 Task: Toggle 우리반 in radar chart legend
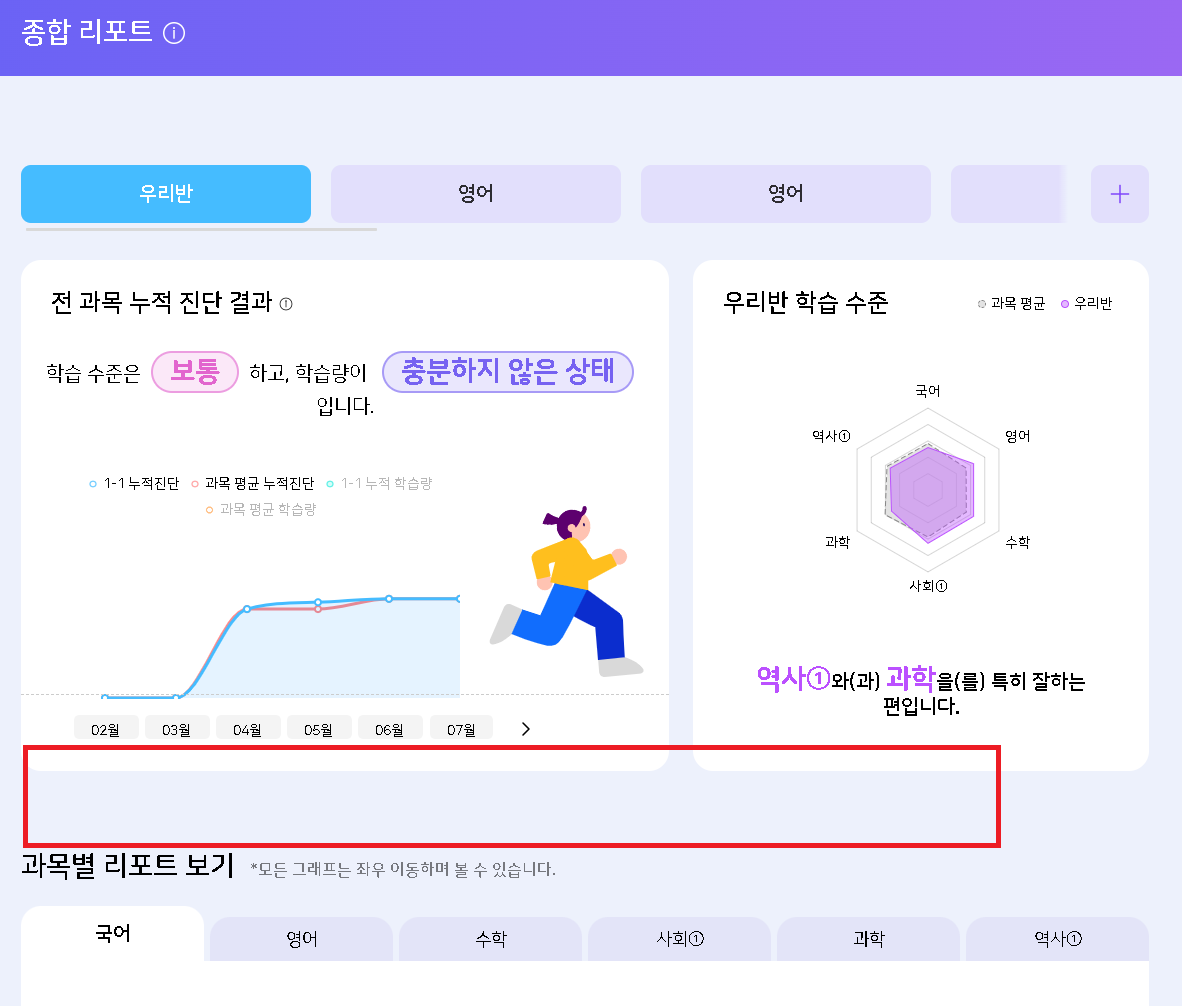tap(1086, 303)
